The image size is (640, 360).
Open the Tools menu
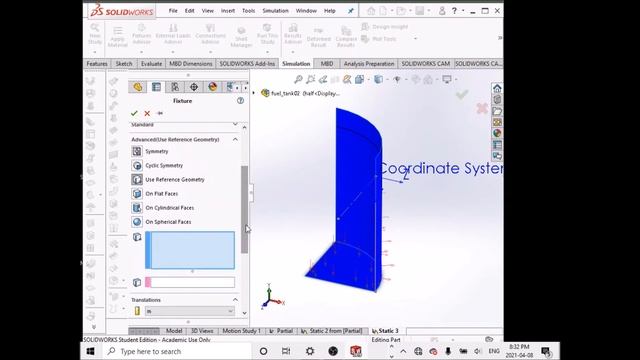click(248, 11)
